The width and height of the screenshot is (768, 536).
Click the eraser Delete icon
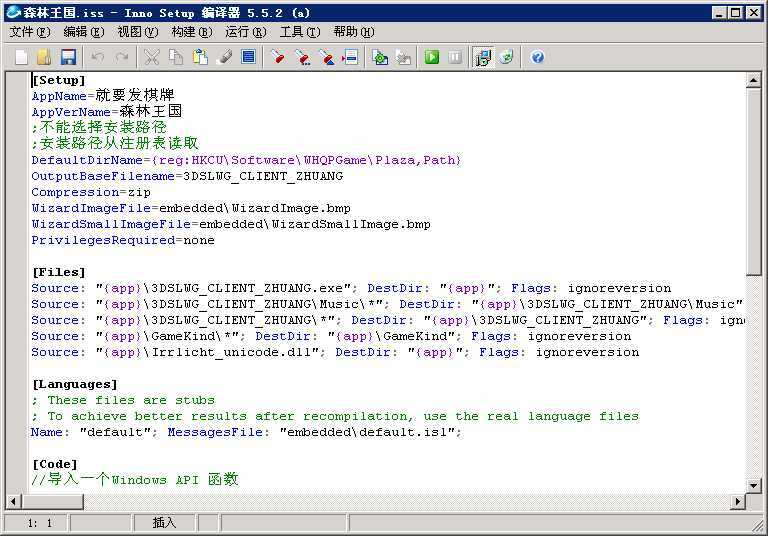point(225,57)
